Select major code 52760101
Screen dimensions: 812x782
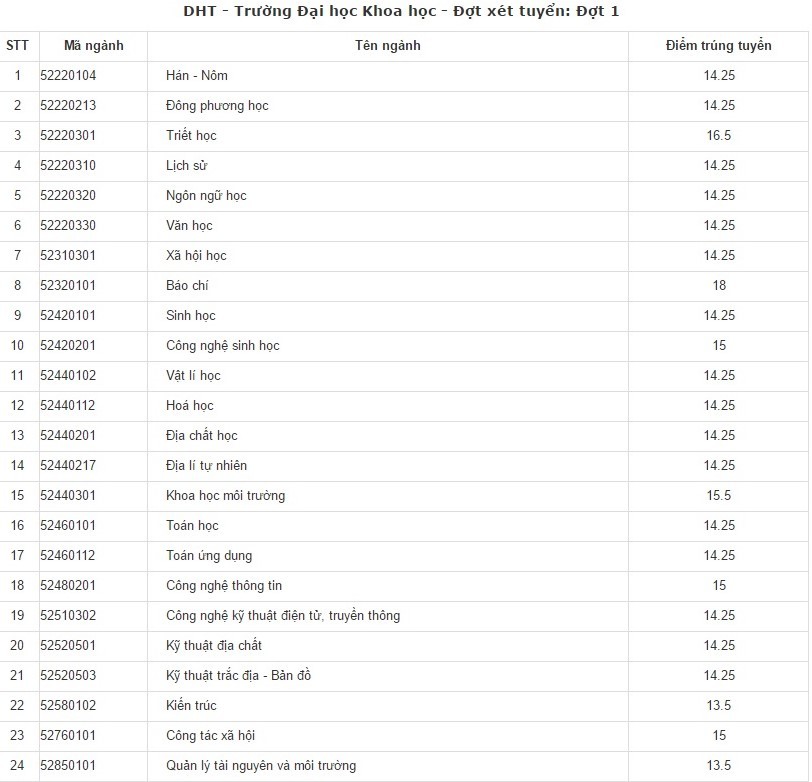point(68,736)
